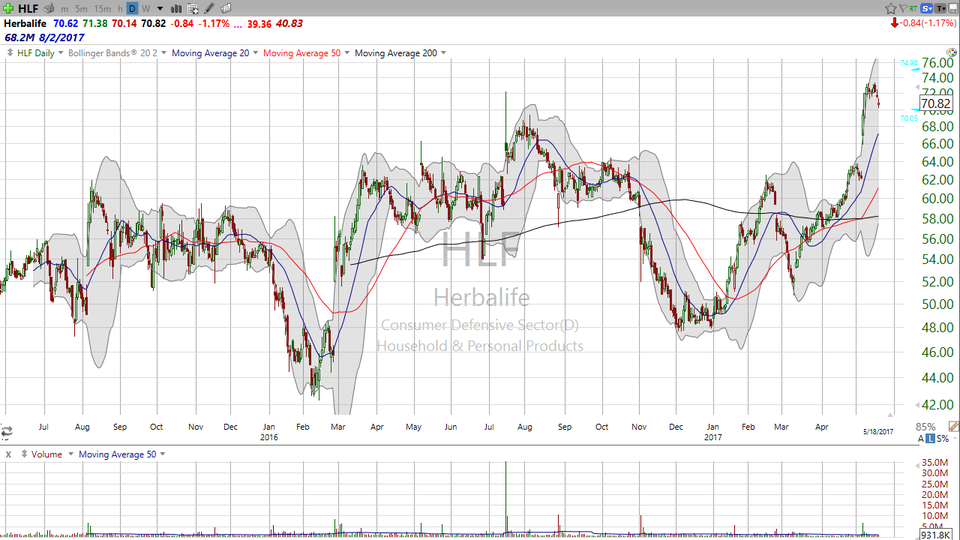Click the Herbalife company name
The height and width of the screenshot is (540, 960).
point(25,23)
